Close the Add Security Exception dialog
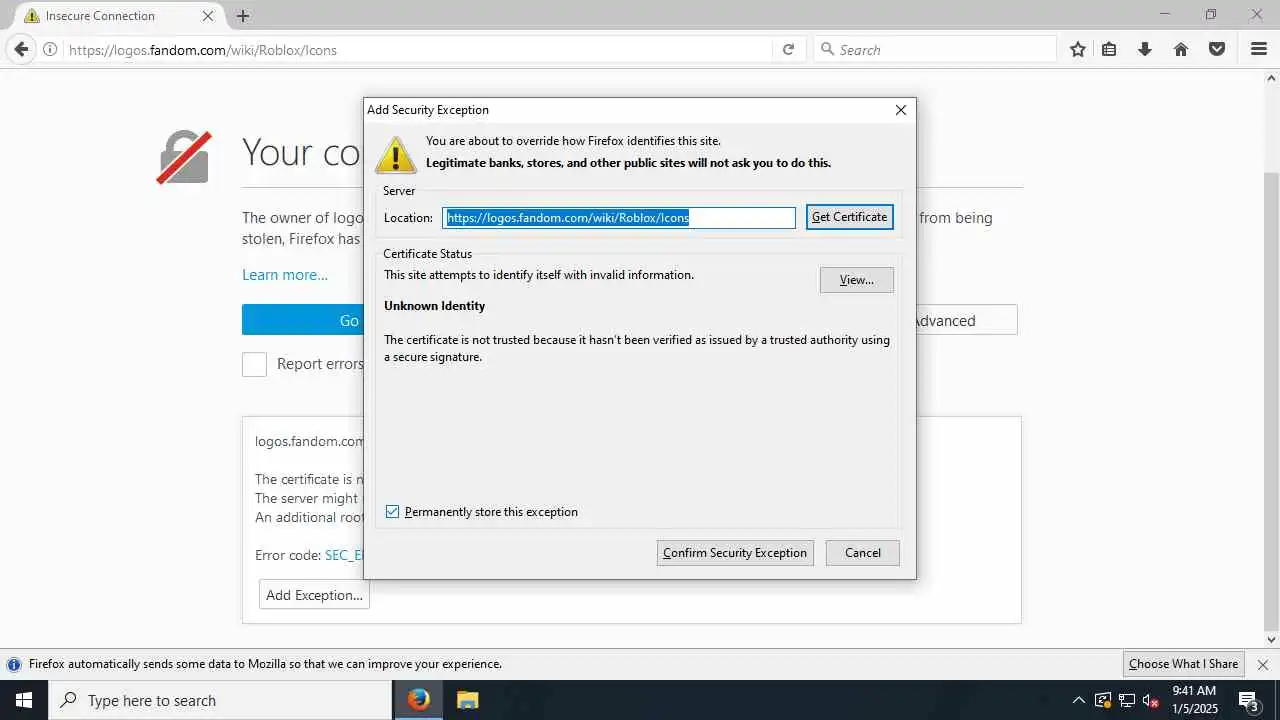1280x720 pixels. point(900,110)
